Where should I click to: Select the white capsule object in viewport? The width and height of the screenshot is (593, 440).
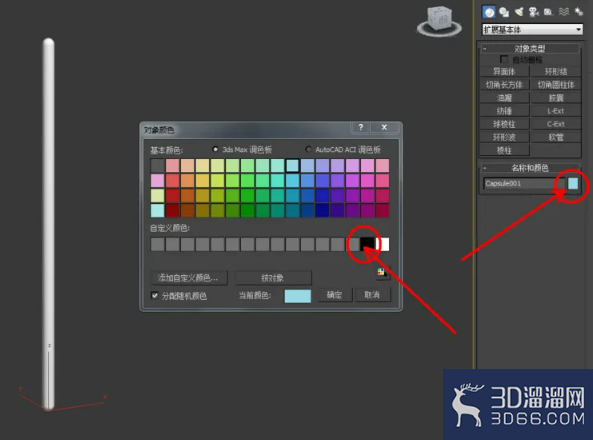[48, 223]
